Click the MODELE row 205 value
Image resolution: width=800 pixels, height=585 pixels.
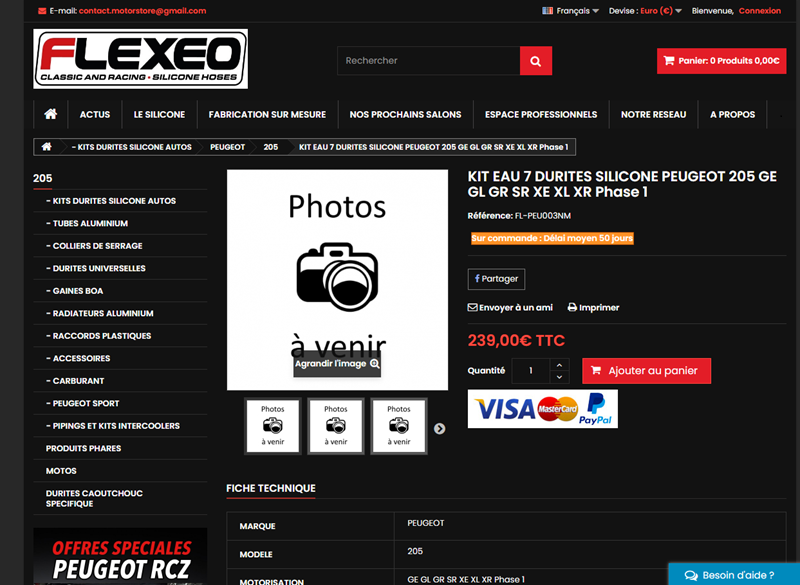415,551
